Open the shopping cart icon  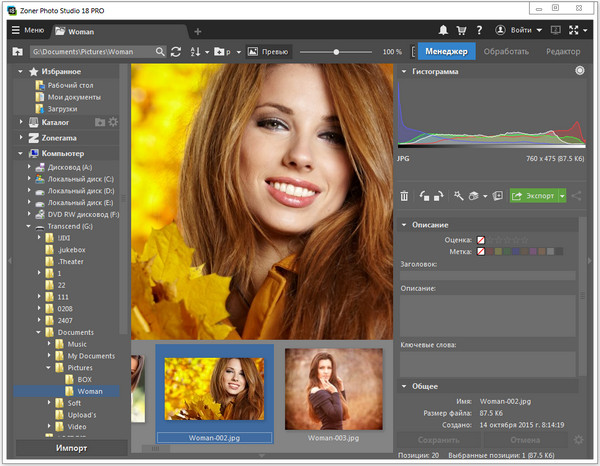(x=462, y=30)
